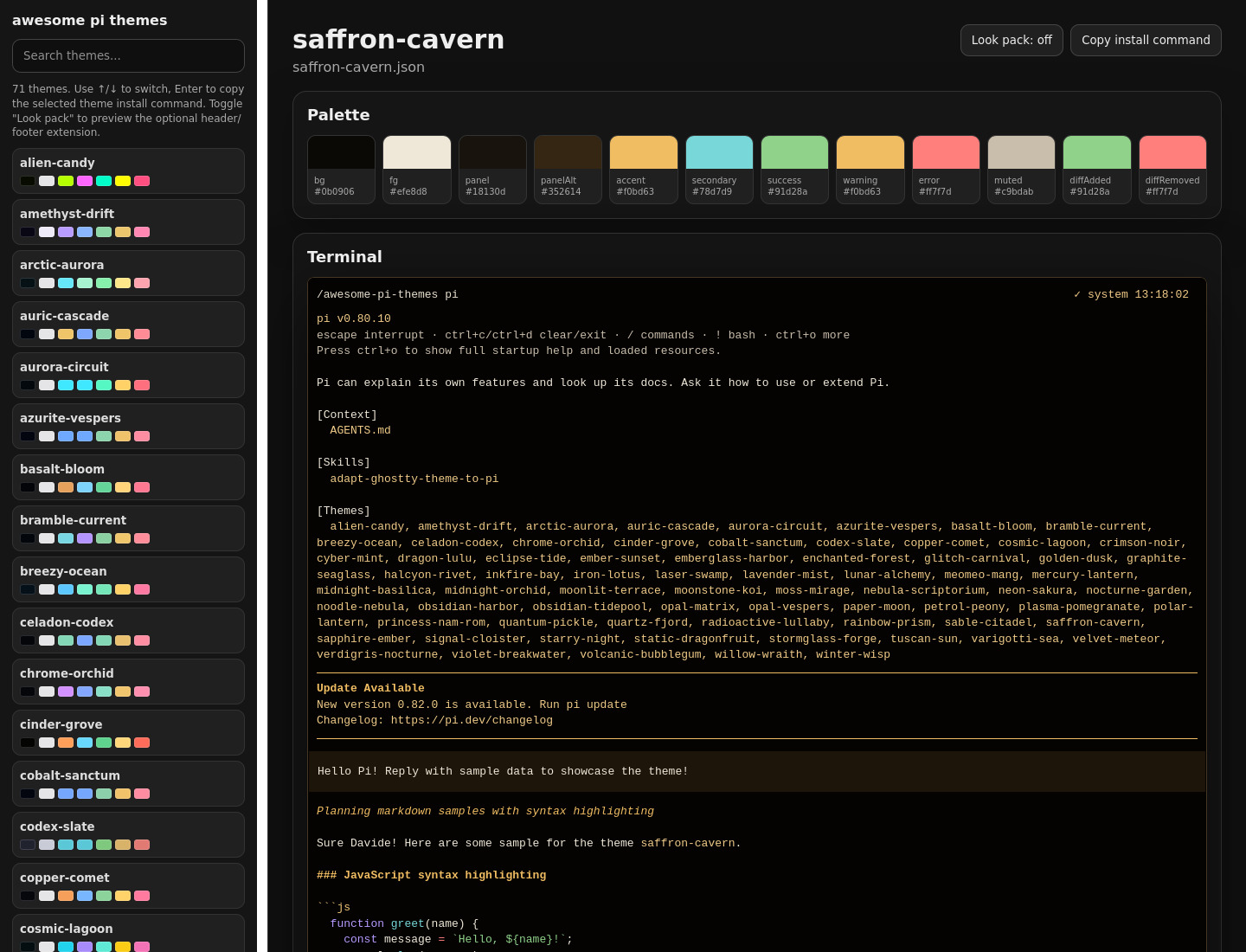Viewport: 1246px width, 952px height.
Task: Select the alien-candy theme
Action: click(128, 171)
